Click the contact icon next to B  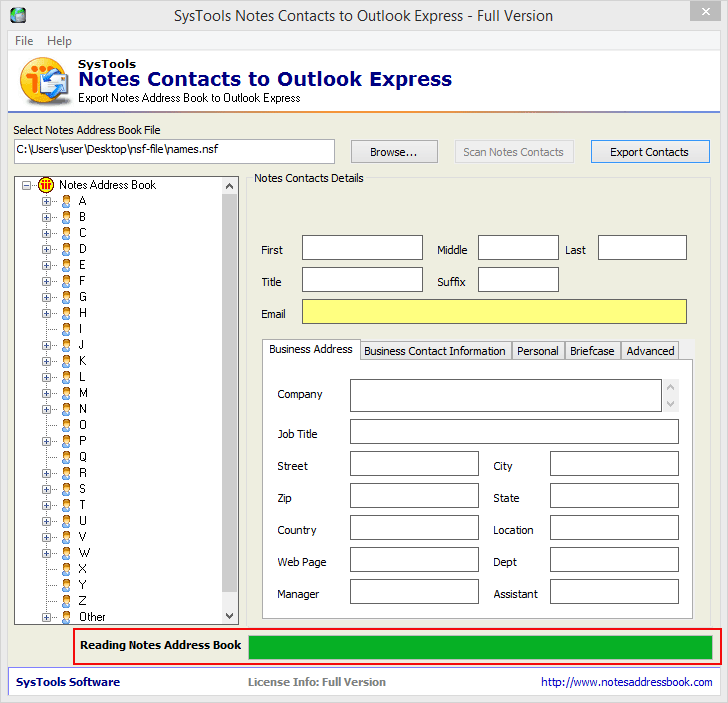pyautogui.click(x=66, y=217)
